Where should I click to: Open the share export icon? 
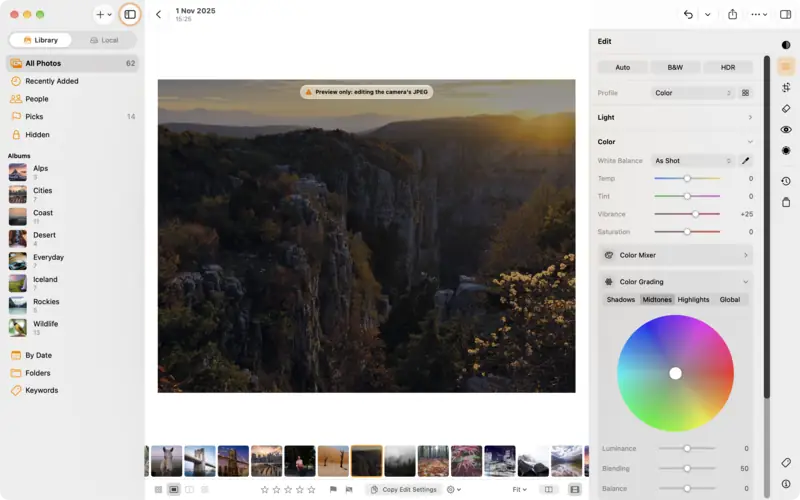733,14
